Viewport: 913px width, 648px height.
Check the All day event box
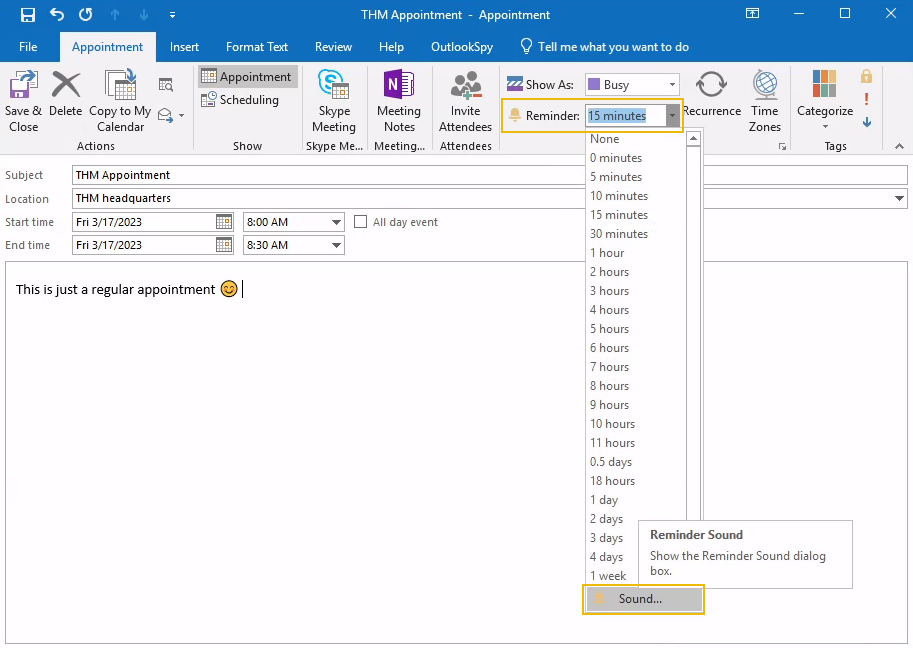[x=362, y=222]
